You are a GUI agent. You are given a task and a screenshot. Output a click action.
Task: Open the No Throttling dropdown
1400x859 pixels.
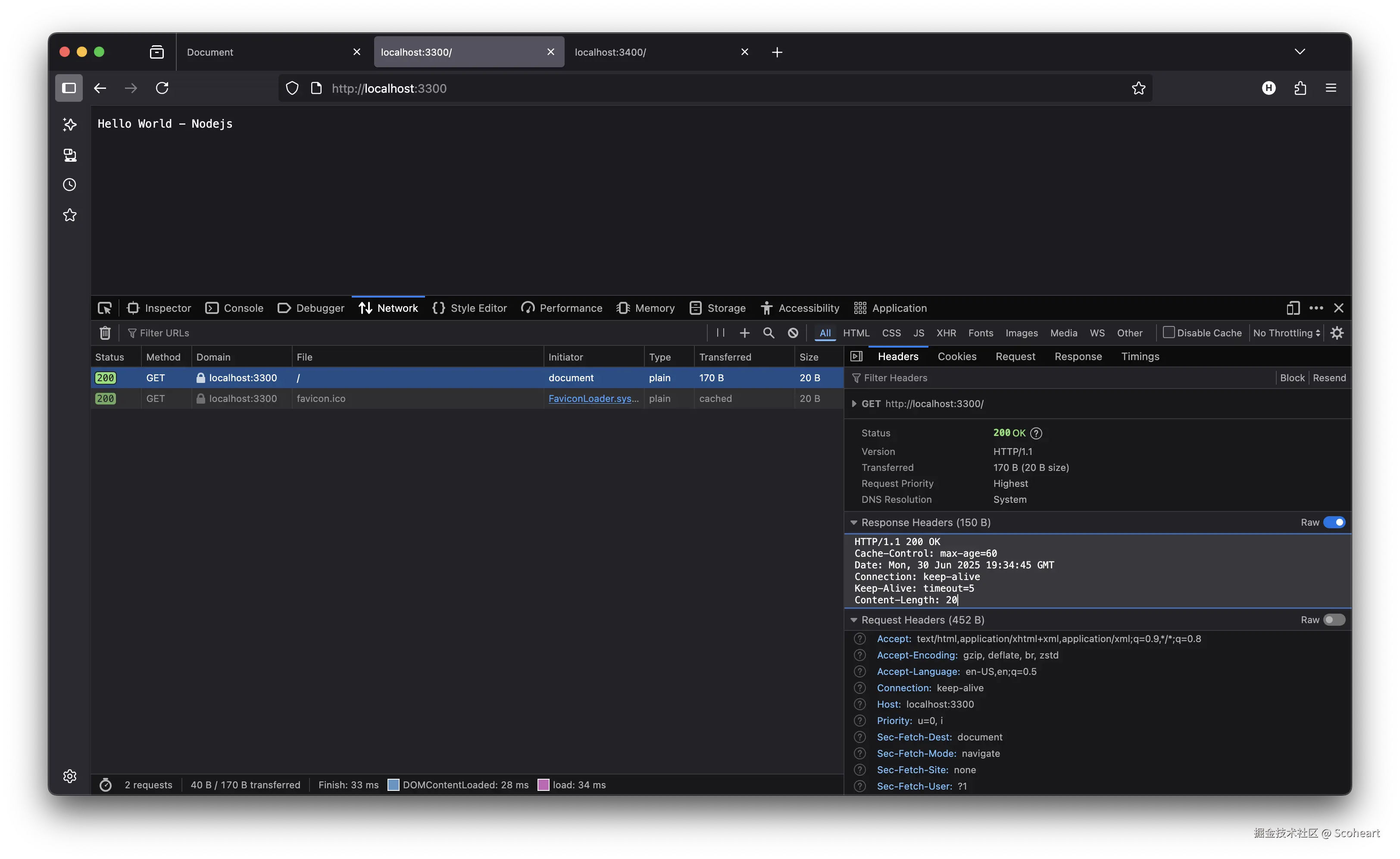tap(1286, 332)
